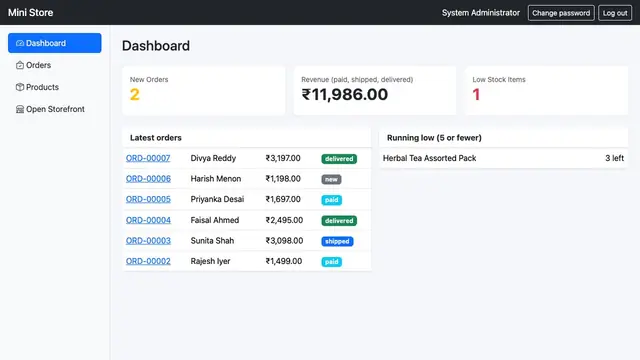Click the Mini Store brand title

[31, 13]
